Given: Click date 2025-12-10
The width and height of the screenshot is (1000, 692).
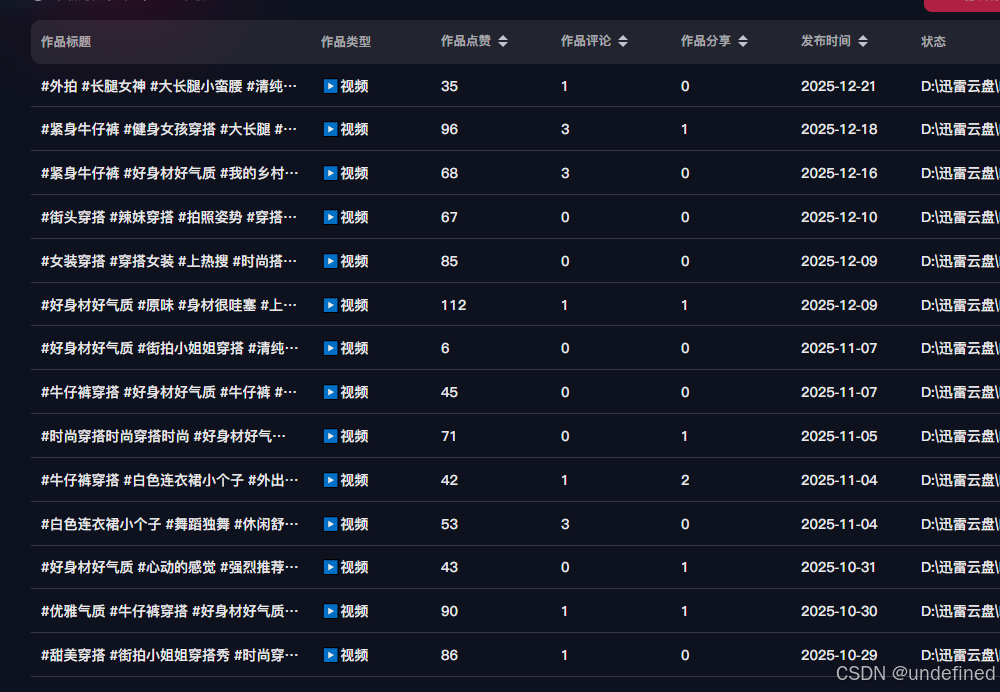Looking at the screenshot, I should [x=839, y=217].
